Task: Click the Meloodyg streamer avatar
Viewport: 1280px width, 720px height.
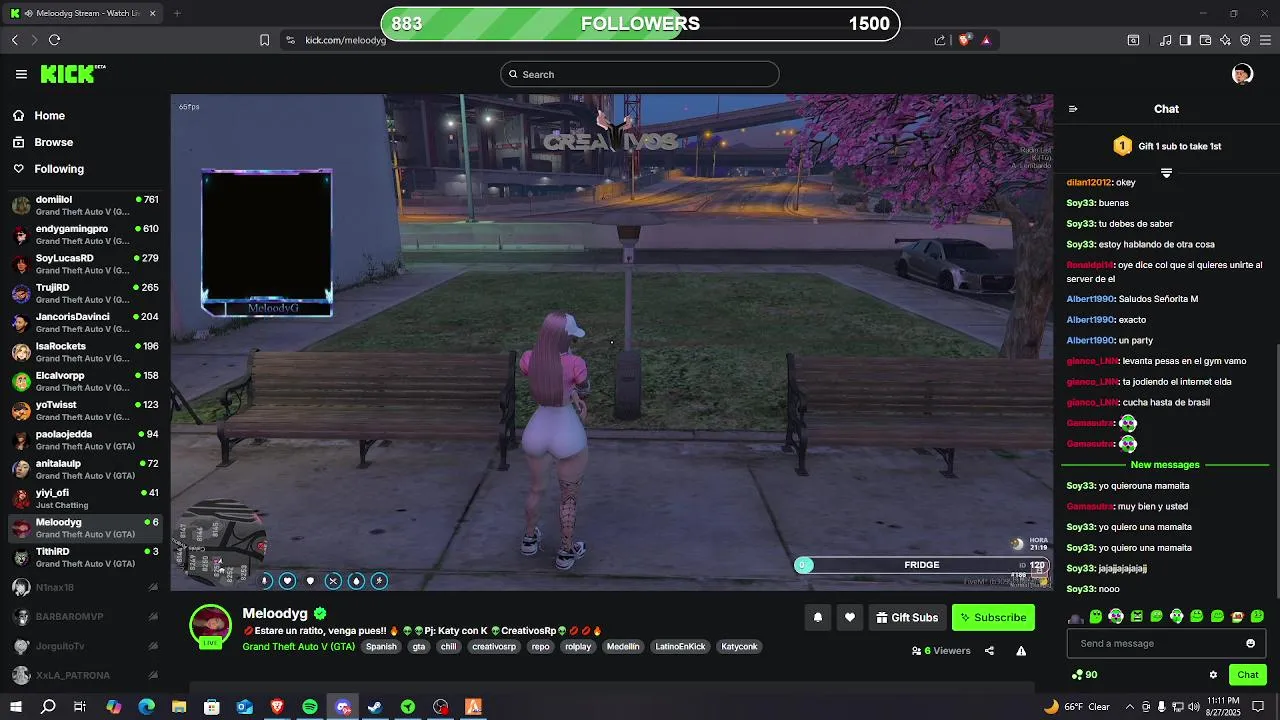Action: [211, 626]
